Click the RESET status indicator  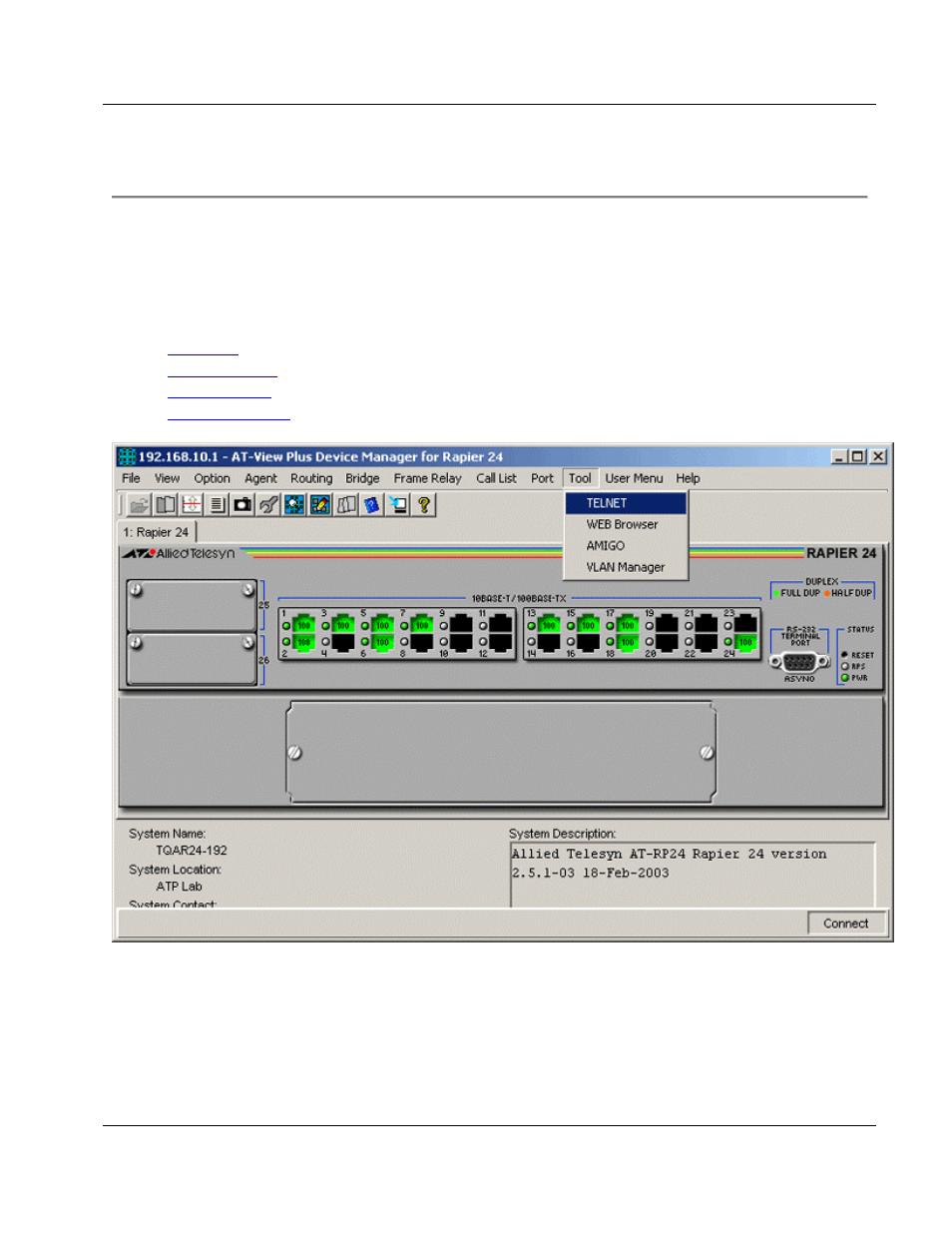(x=845, y=655)
